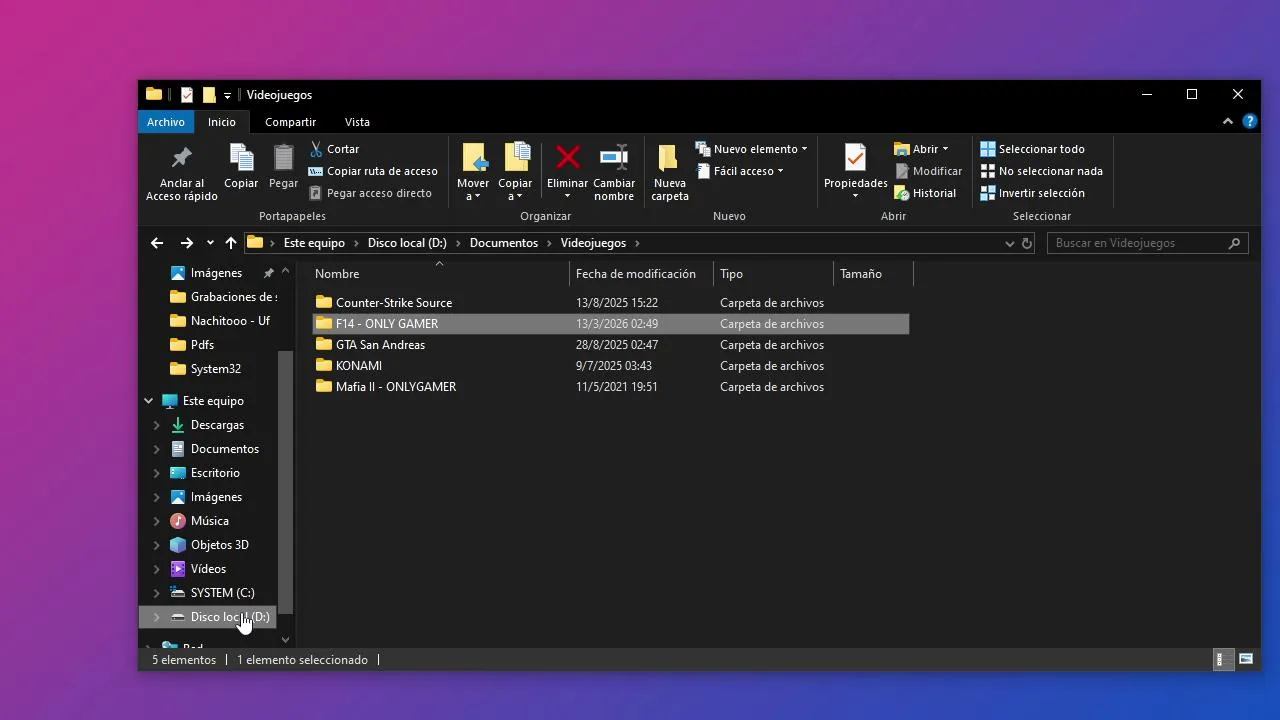
Task: Expand the Descargas tree node
Action: (x=157, y=425)
